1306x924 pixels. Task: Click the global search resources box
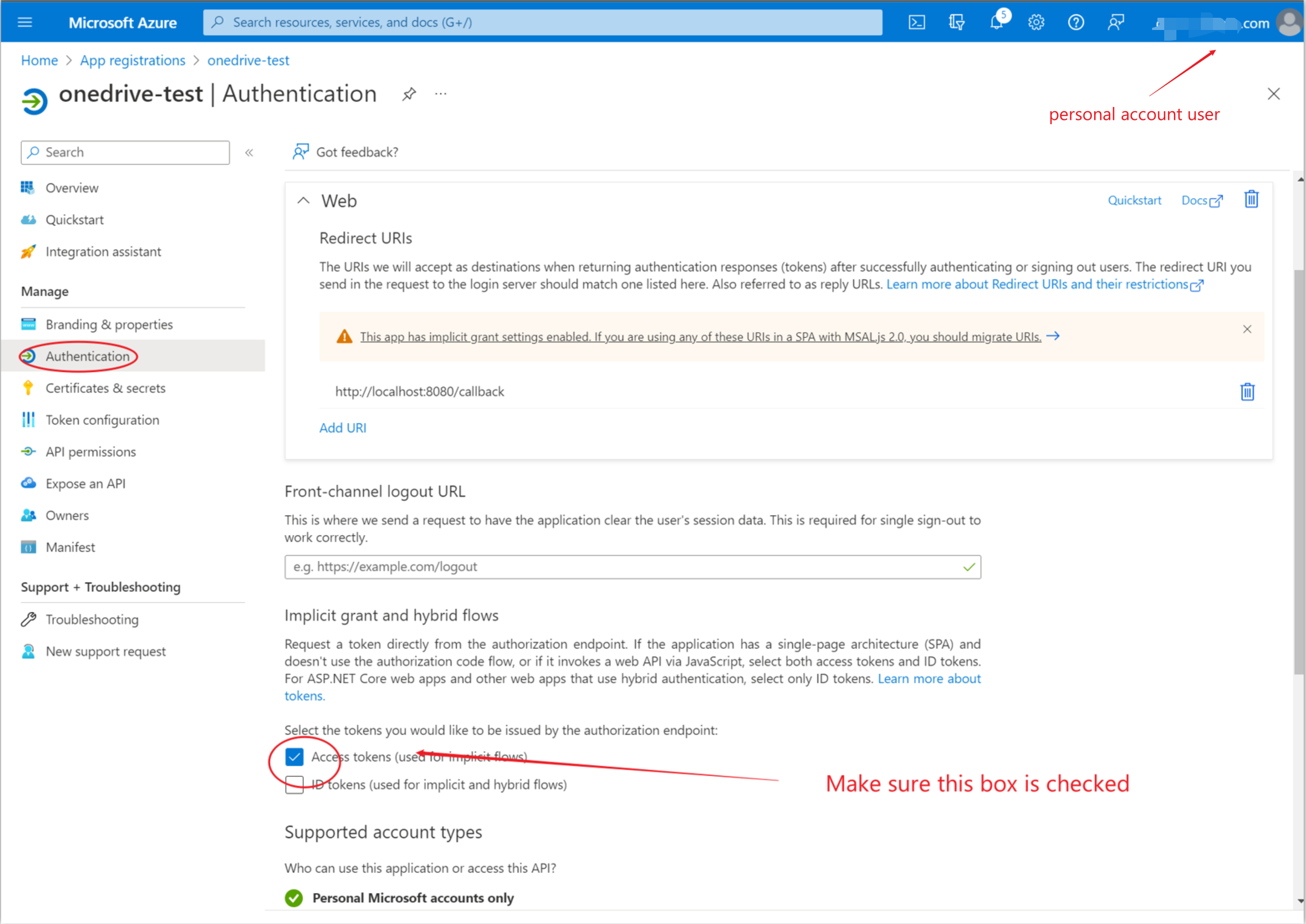point(542,22)
